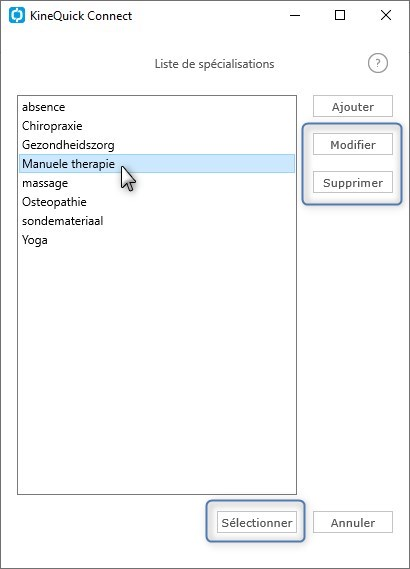Choose the Gezondheidszorg specialisation
The height and width of the screenshot is (569, 410).
pos(157,145)
